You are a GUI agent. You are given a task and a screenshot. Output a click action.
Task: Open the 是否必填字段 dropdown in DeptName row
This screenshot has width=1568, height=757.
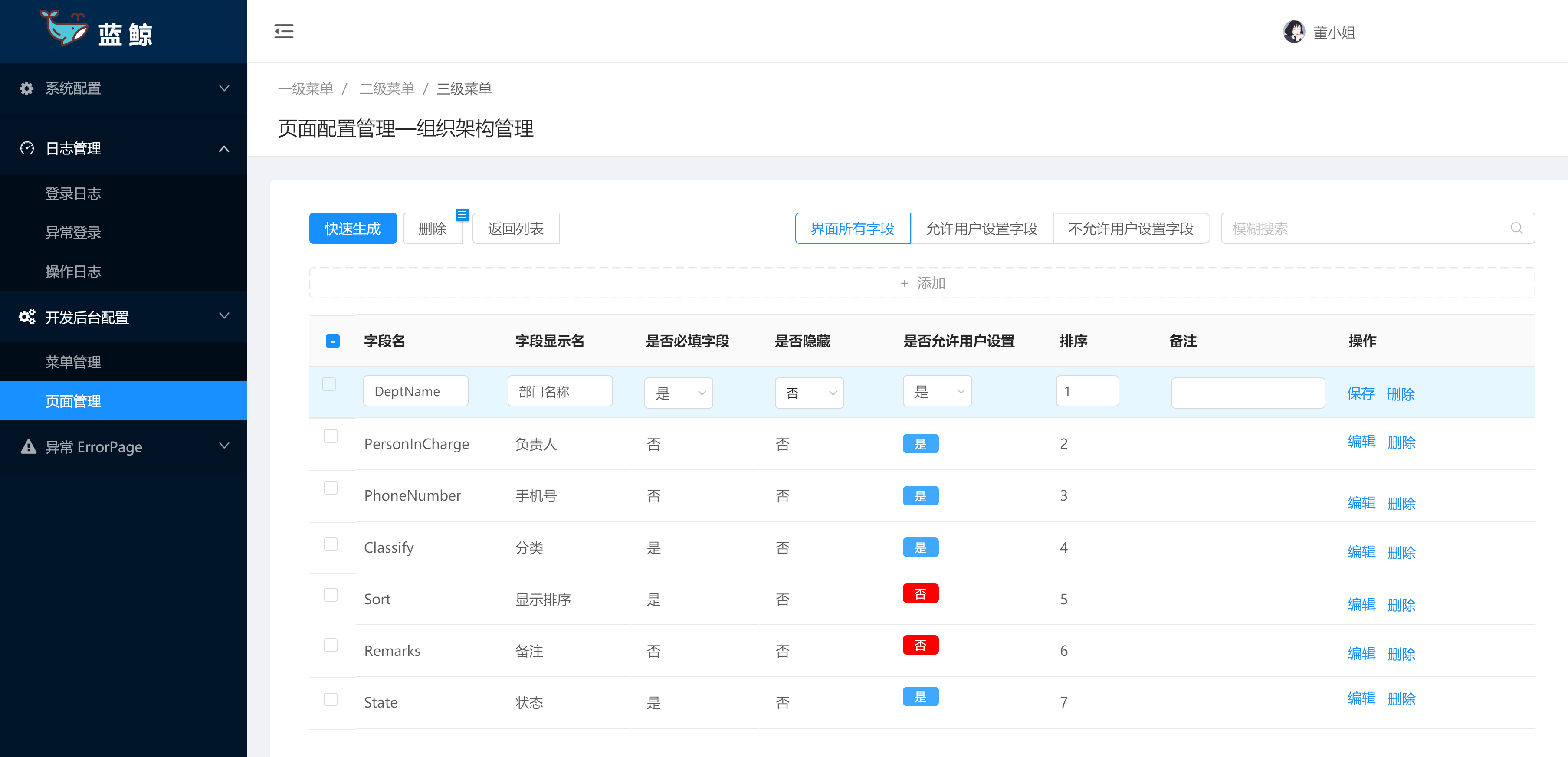678,393
